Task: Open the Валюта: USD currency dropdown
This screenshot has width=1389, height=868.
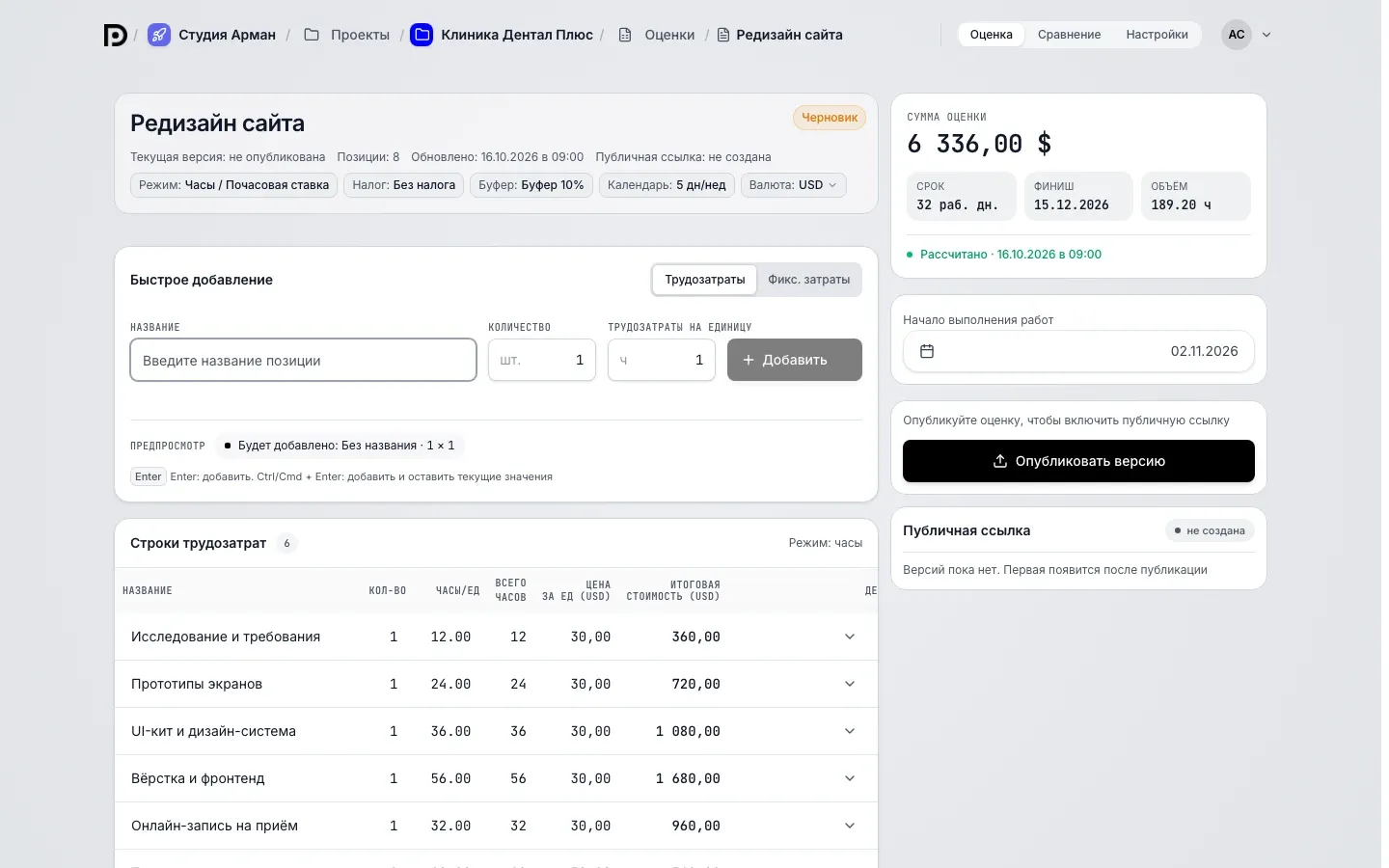Action: [794, 185]
